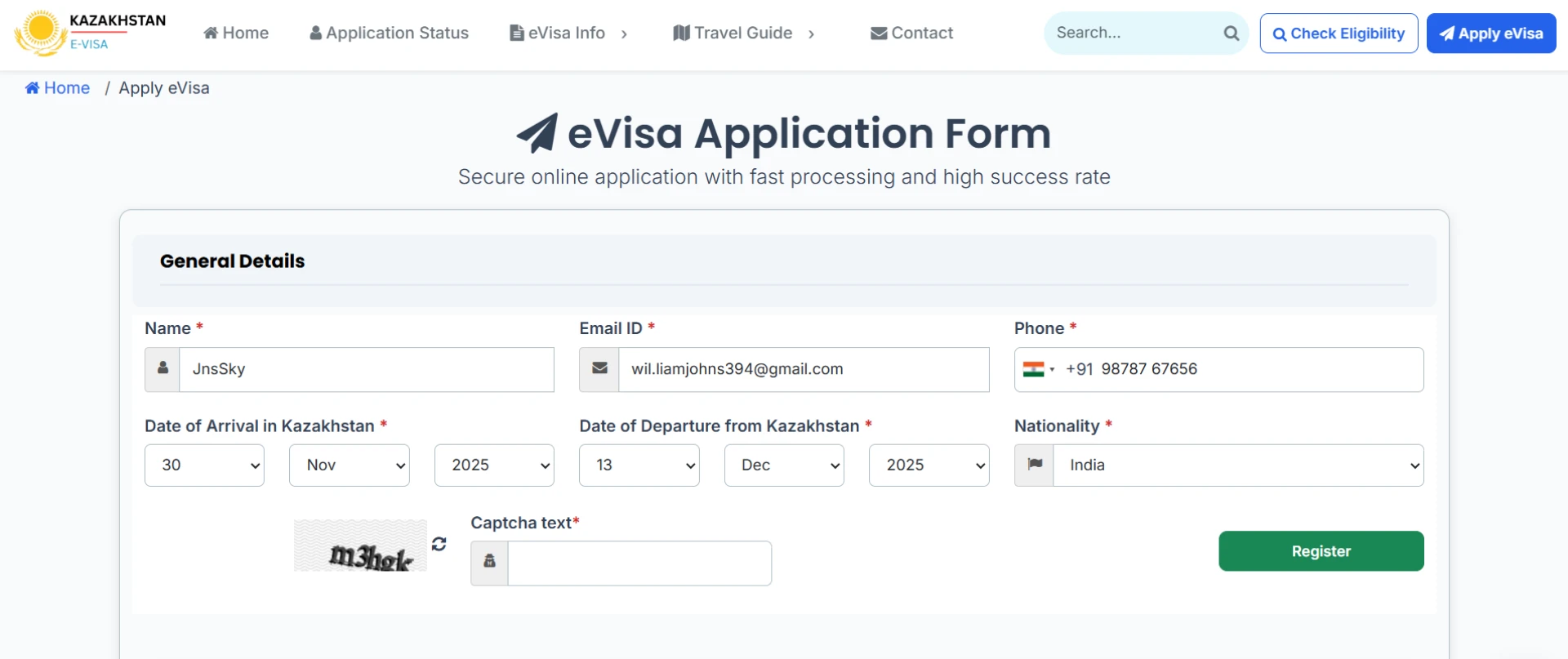Image resolution: width=1568 pixels, height=659 pixels.
Task: Click the envelope icon in the Email ID field
Action: 599,369
